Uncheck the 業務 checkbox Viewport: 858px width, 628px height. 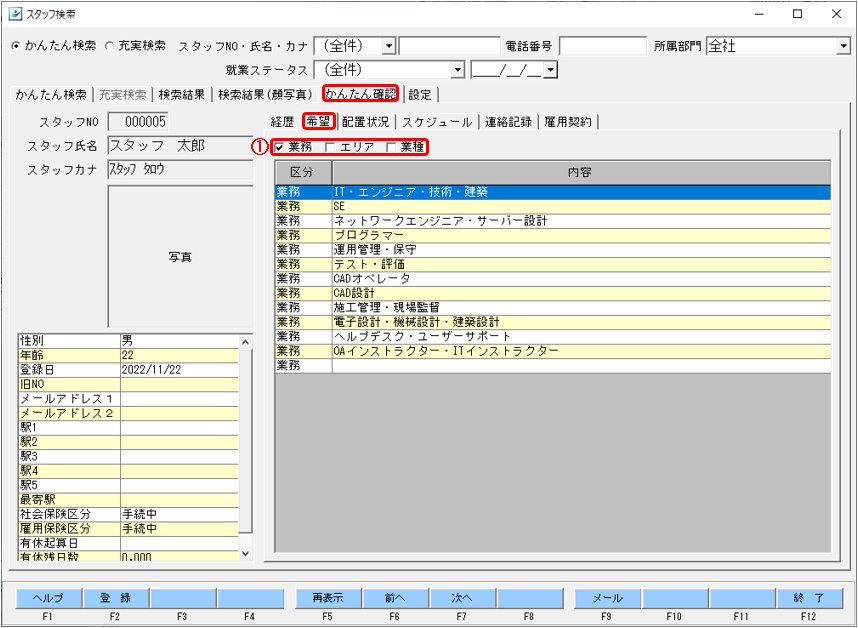(x=280, y=147)
